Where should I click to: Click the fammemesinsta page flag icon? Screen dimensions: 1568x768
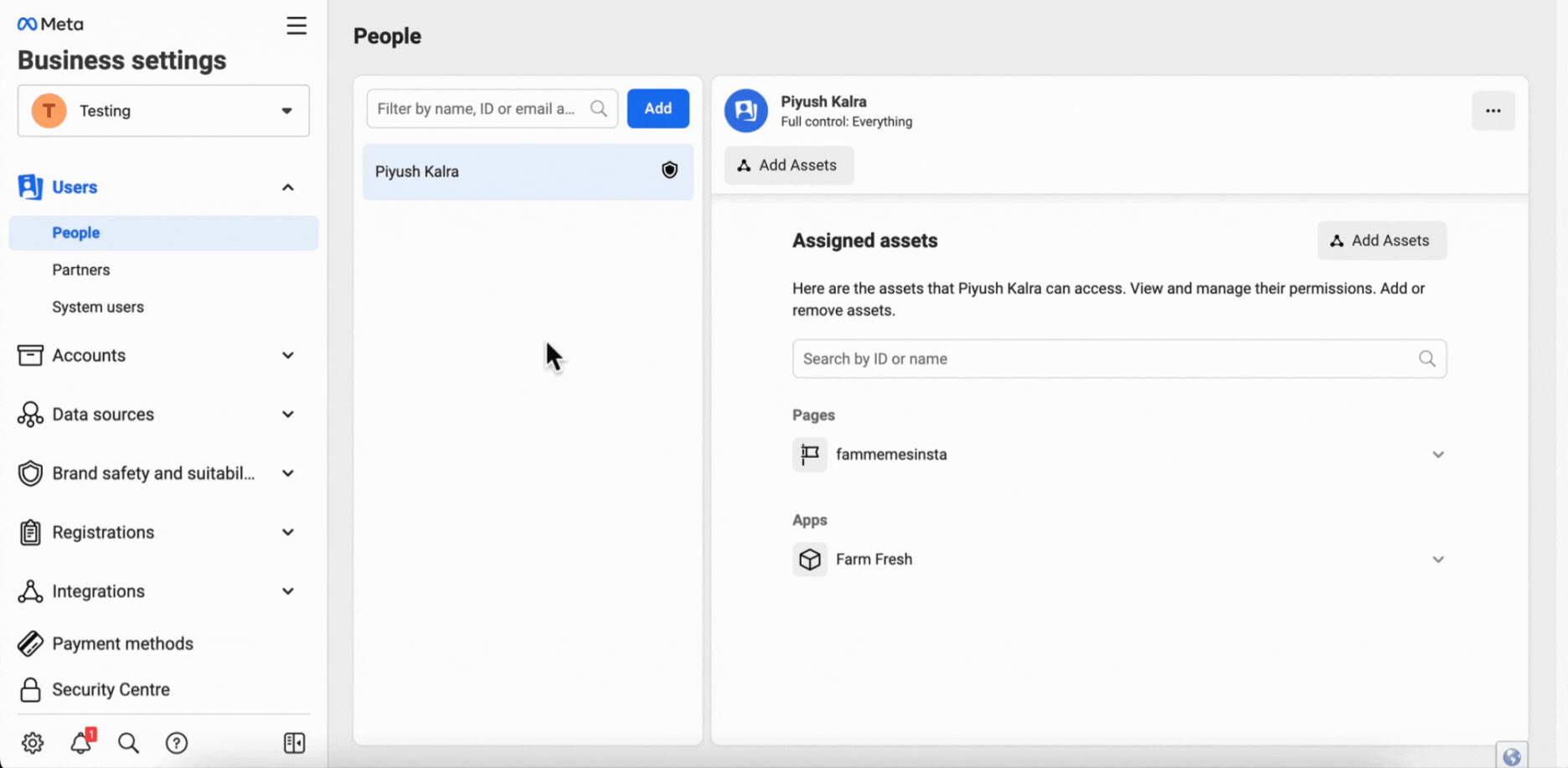coord(810,455)
